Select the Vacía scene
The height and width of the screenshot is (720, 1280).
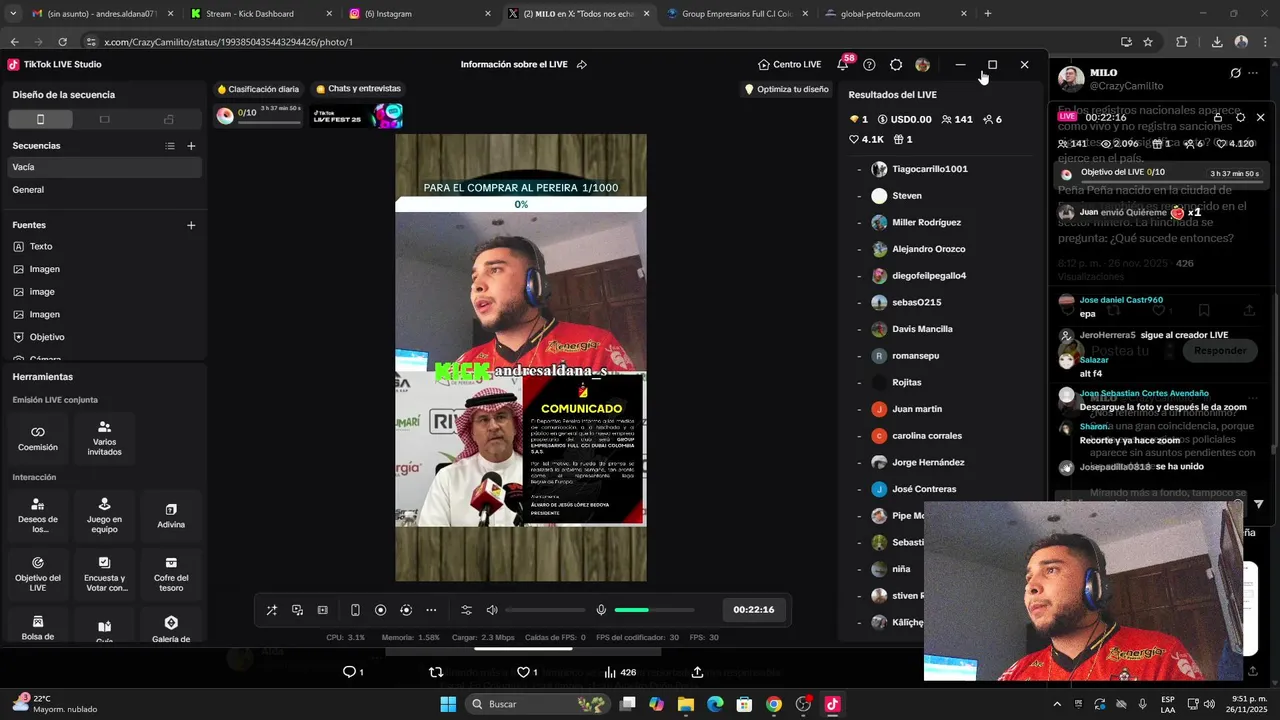104,167
